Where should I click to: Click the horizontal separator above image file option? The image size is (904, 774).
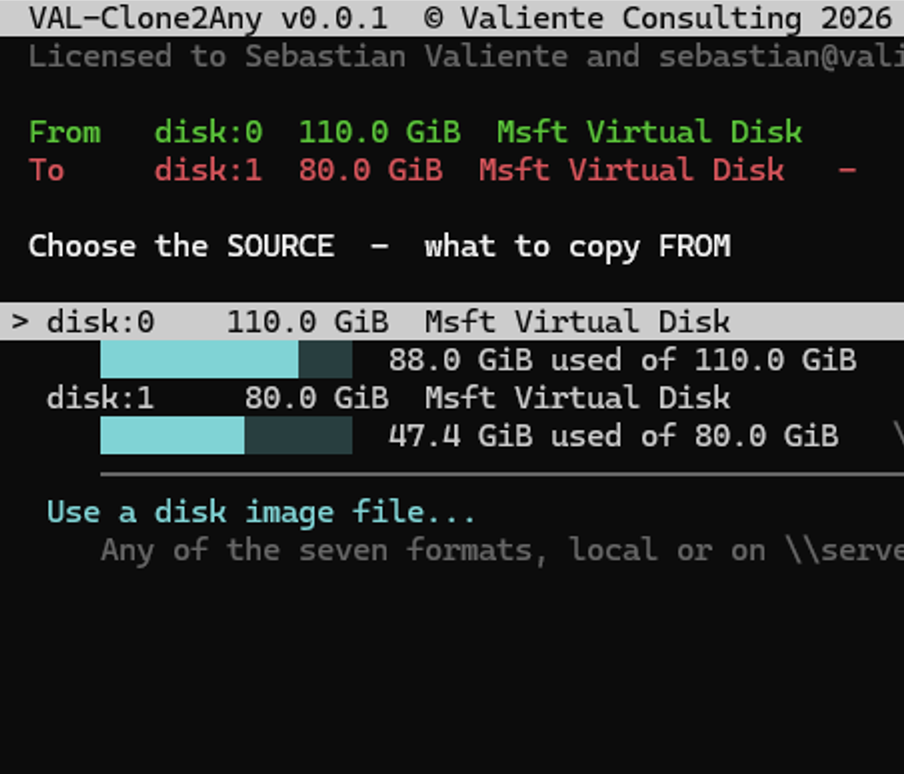[x=502, y=474]
